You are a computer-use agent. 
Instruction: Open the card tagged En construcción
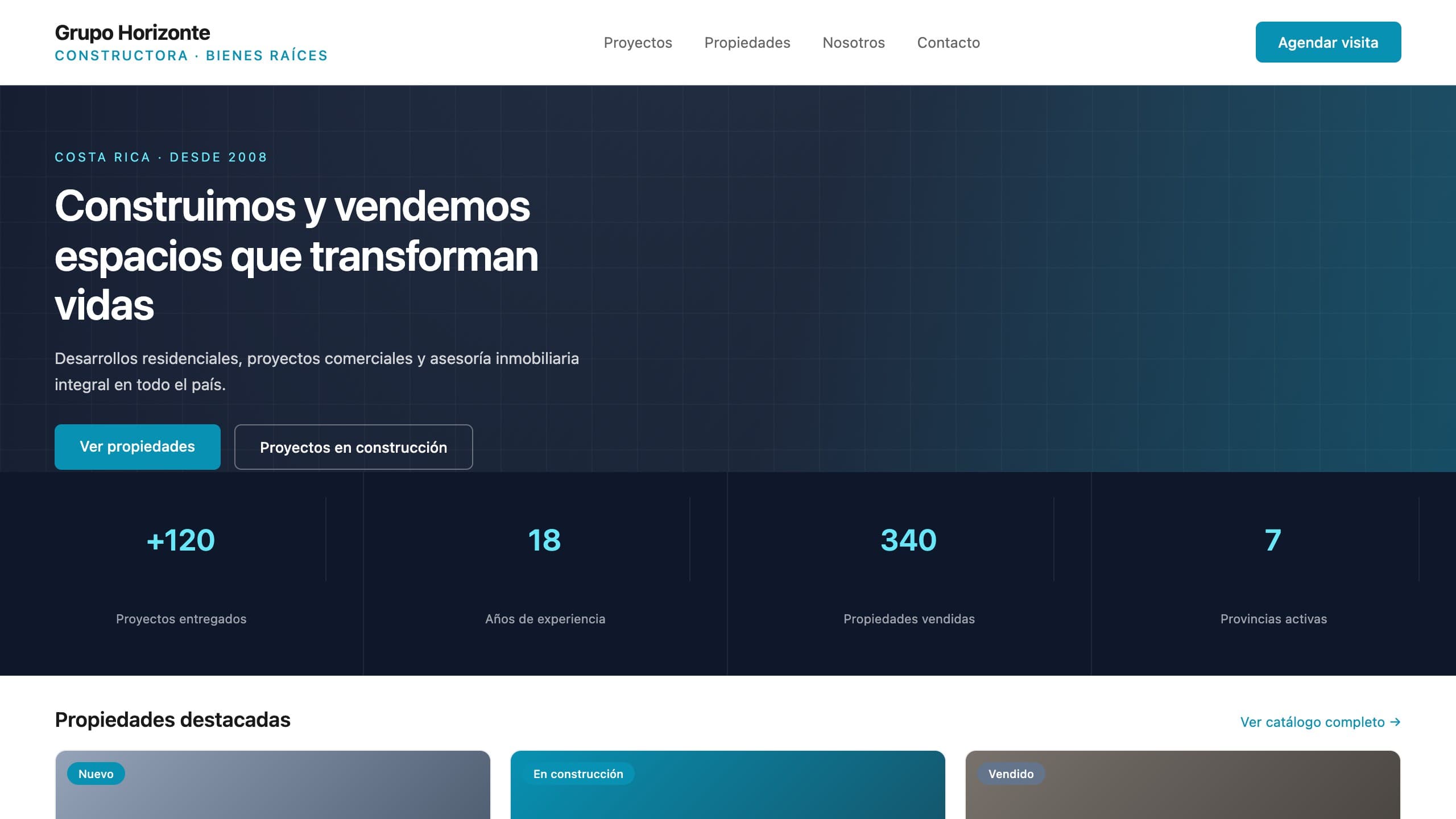[x=727, y=785]
